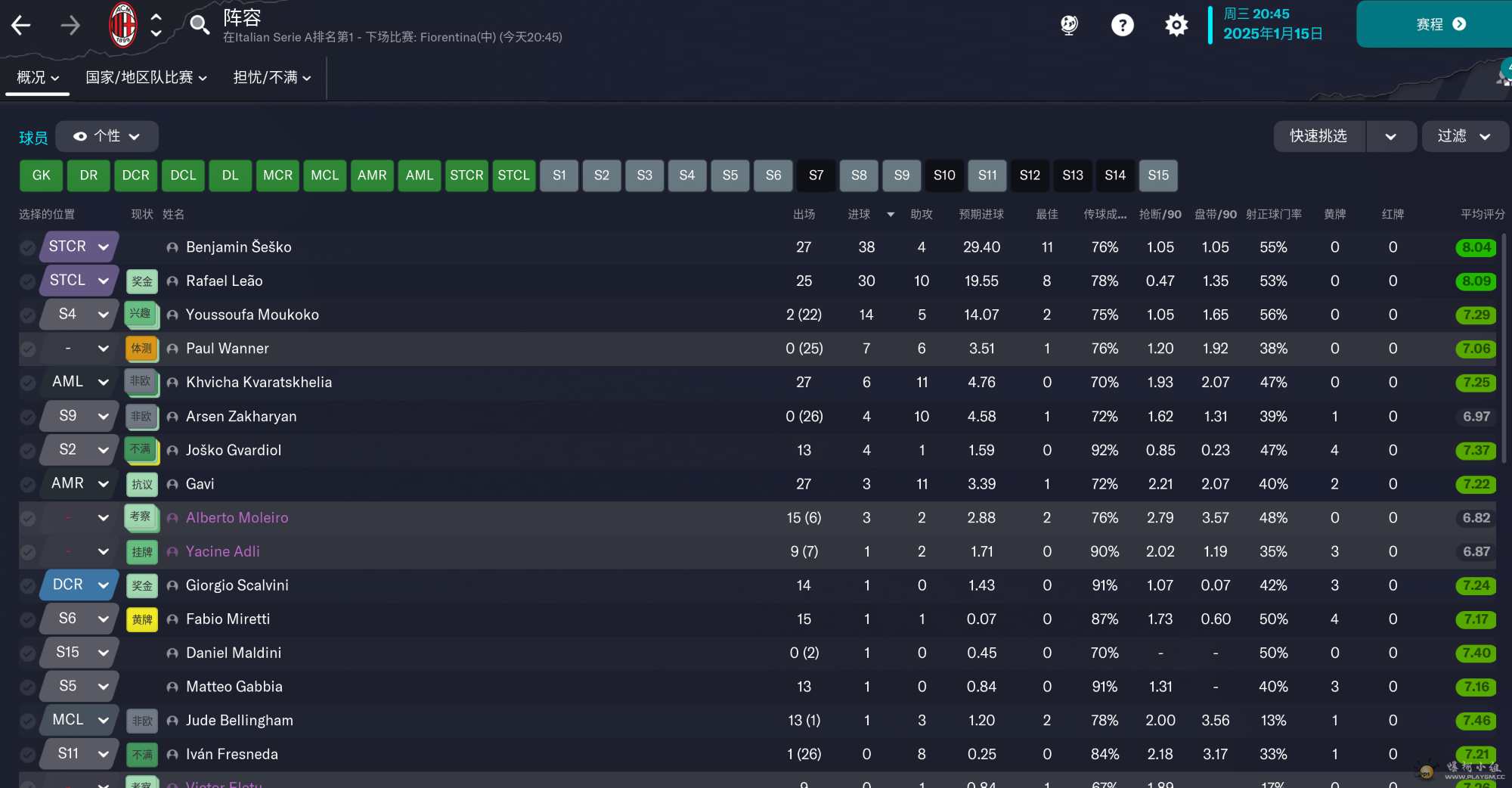The width and height of the screenshot is (1512, 788).
Task: Tick the selection circle for Benjamin Šeško
Action: (28, 247)
